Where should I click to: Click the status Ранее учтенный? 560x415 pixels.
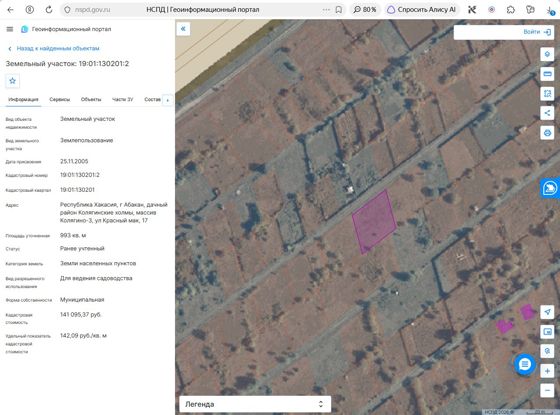(82, 248)
